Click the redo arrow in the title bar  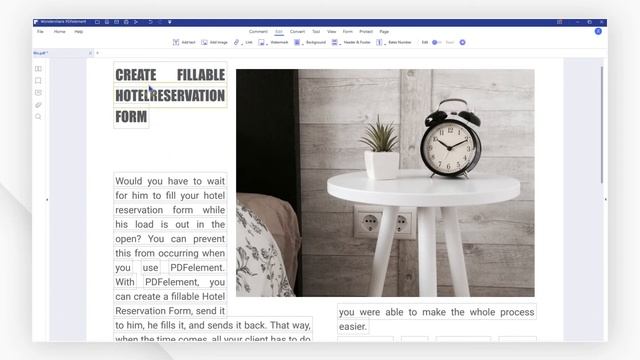160,22
